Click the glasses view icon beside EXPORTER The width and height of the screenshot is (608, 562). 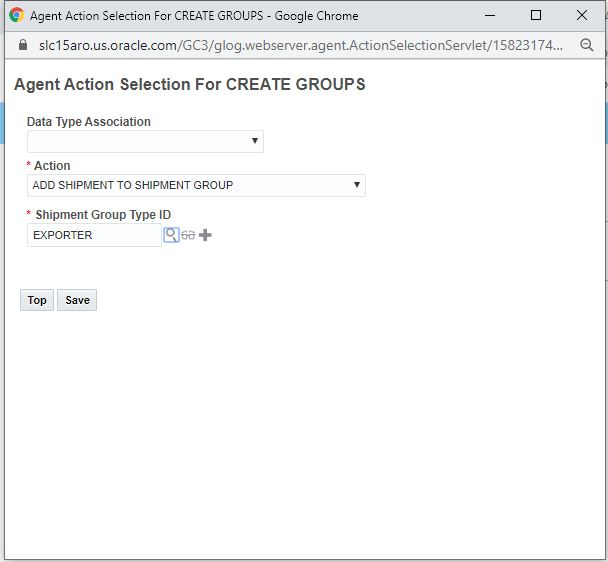coord(188,235)
